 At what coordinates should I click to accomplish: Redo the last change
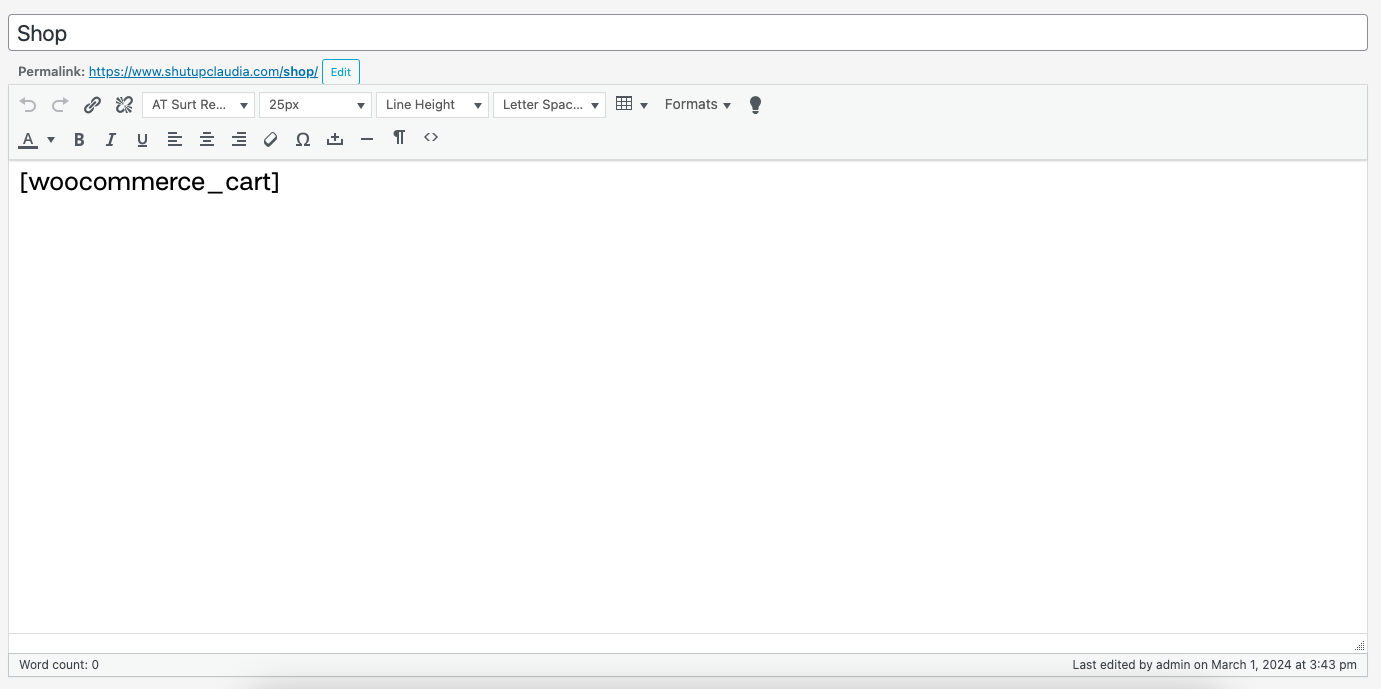pos(60,104)
